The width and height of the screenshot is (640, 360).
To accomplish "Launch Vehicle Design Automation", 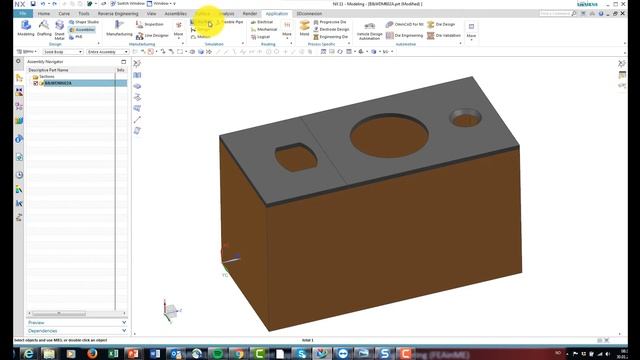I will [x=369, y=31].
